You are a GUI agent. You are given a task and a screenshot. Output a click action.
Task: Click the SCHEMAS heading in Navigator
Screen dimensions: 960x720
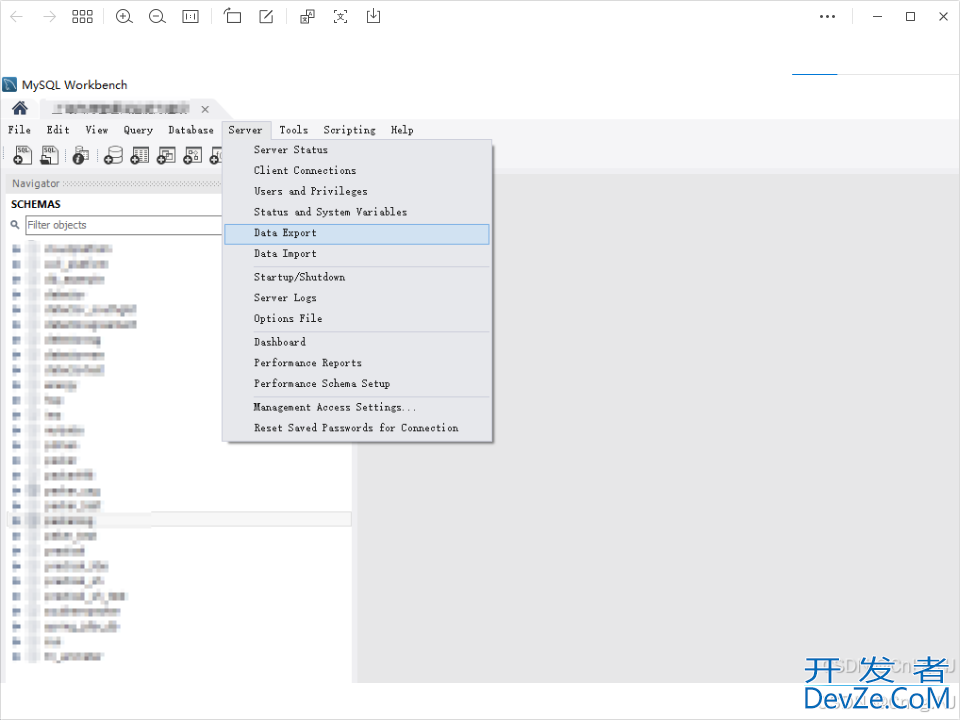36,204
